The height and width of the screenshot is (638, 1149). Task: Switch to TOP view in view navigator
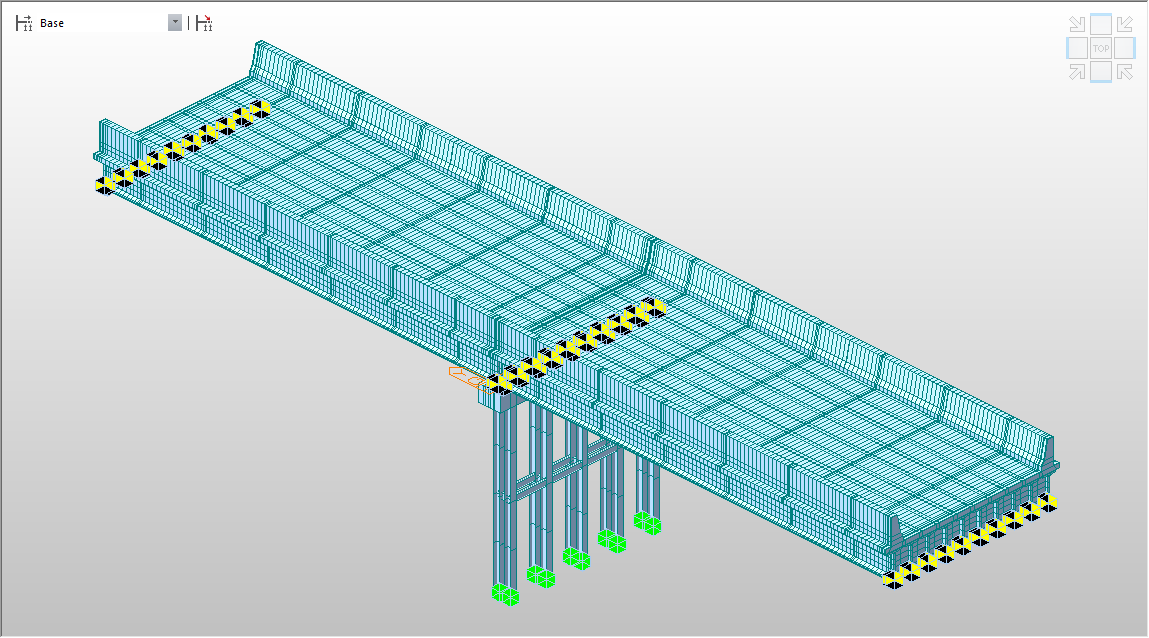[1101, 48]
